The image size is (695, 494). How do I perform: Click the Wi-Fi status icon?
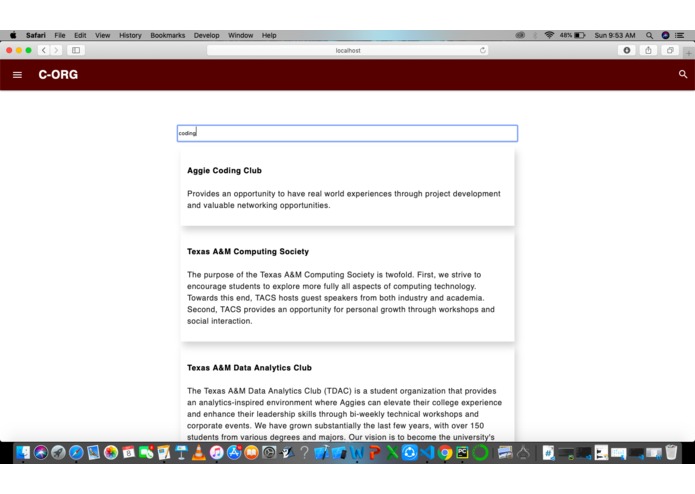(549, 35)
